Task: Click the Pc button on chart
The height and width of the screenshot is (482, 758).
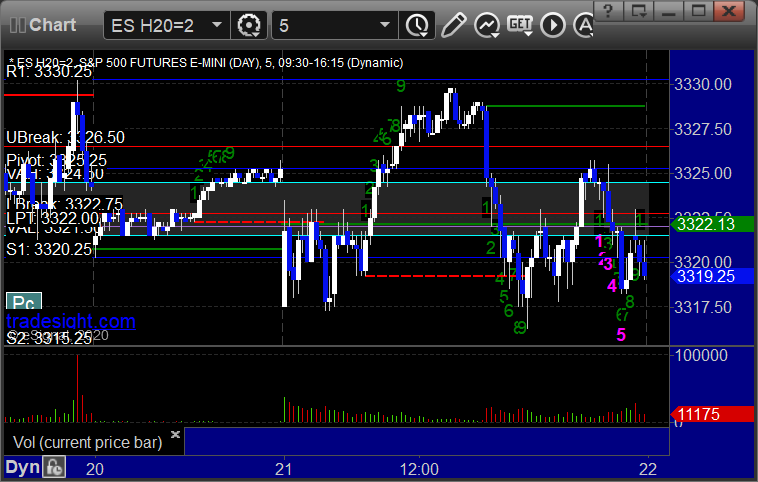Action: [x=24, y=302]
